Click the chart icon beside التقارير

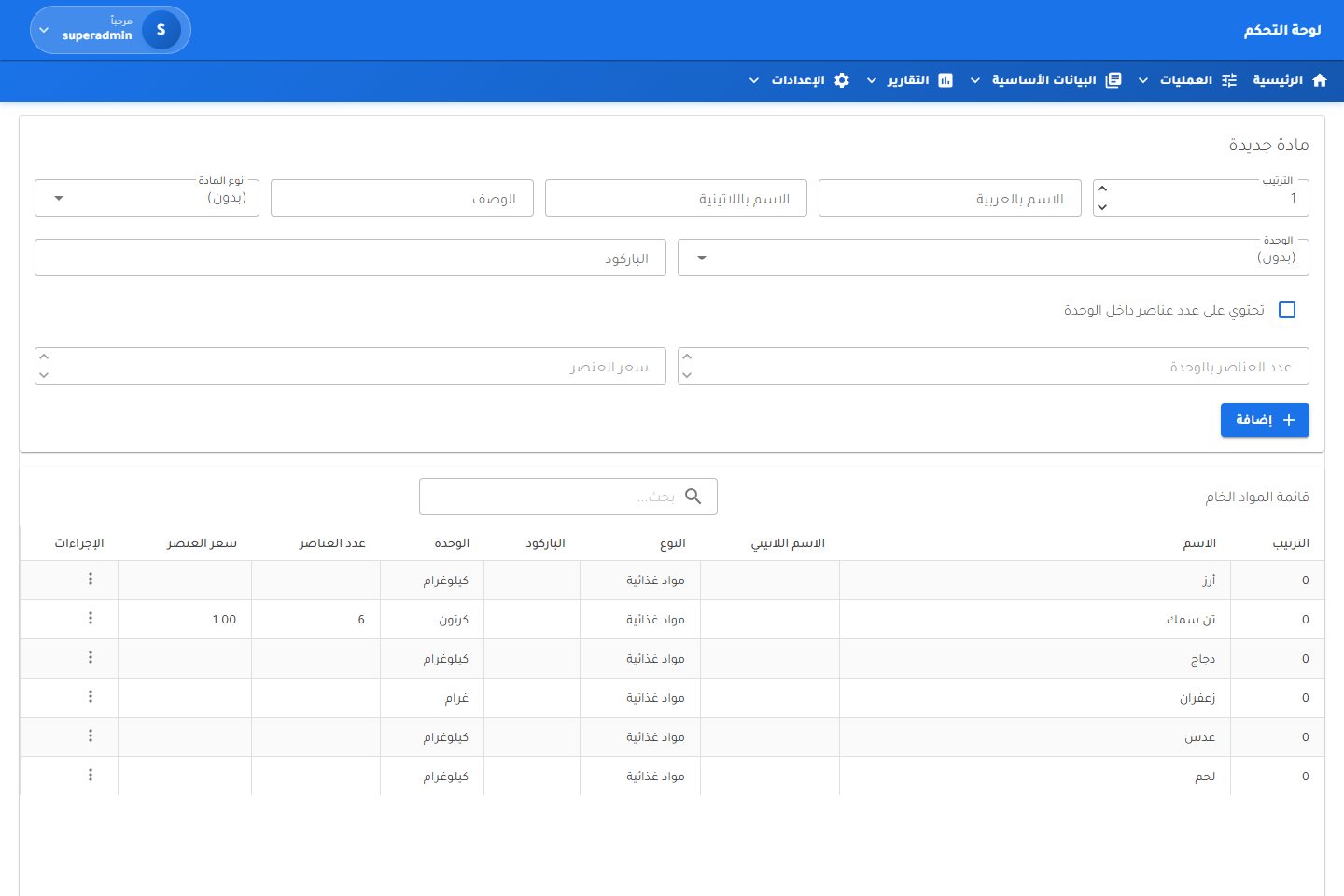click(x=945, y=80)
